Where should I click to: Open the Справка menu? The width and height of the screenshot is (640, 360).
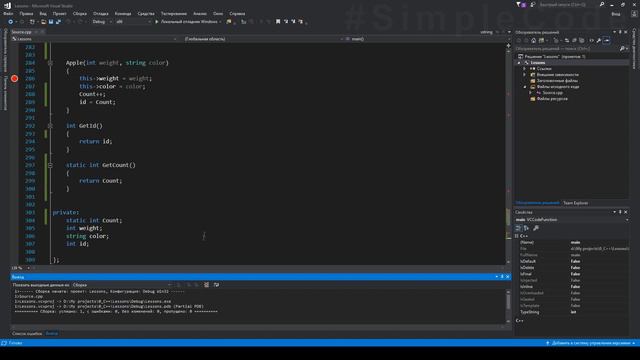[x=237, y=13]
